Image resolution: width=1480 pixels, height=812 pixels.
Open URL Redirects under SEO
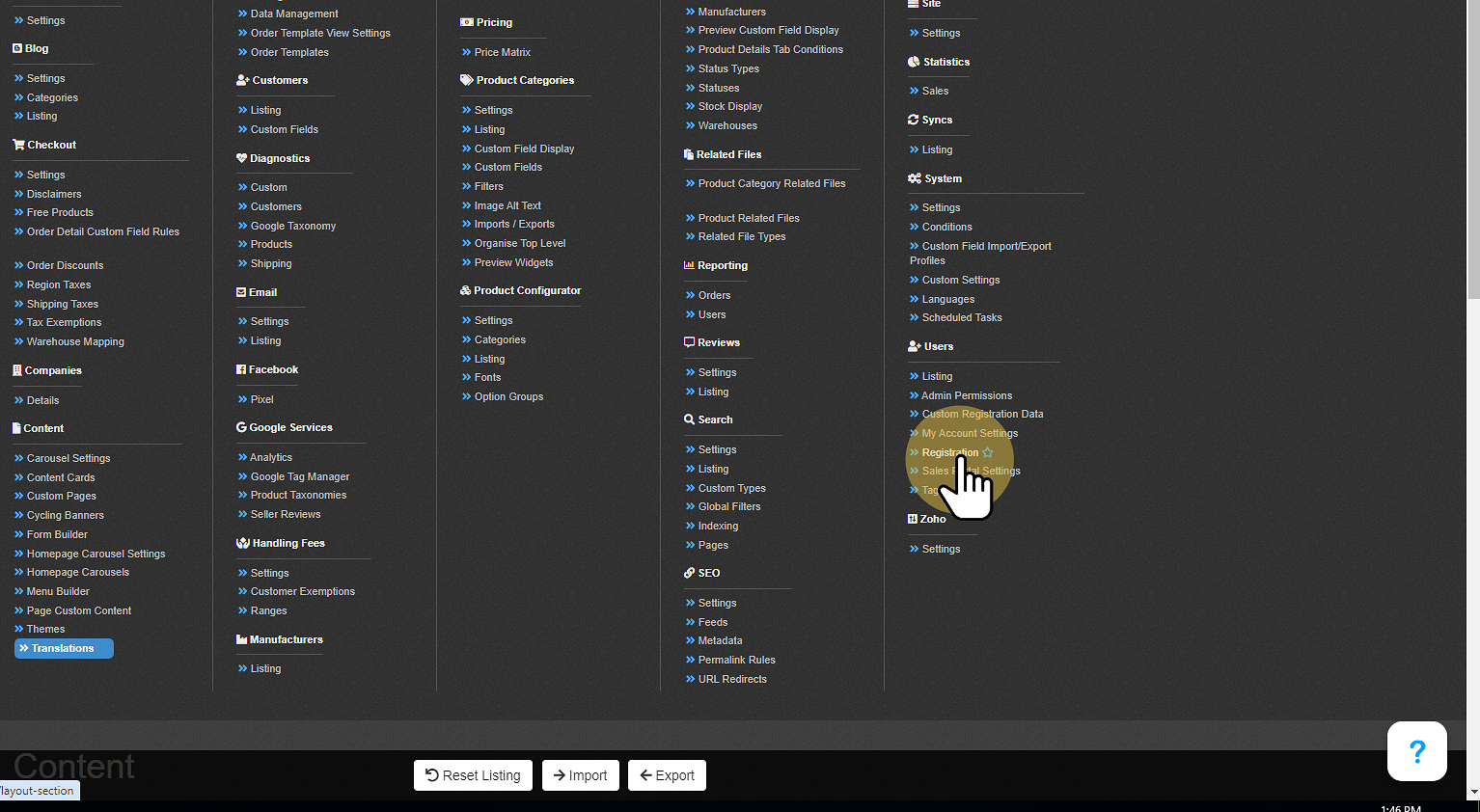point(732,679)
